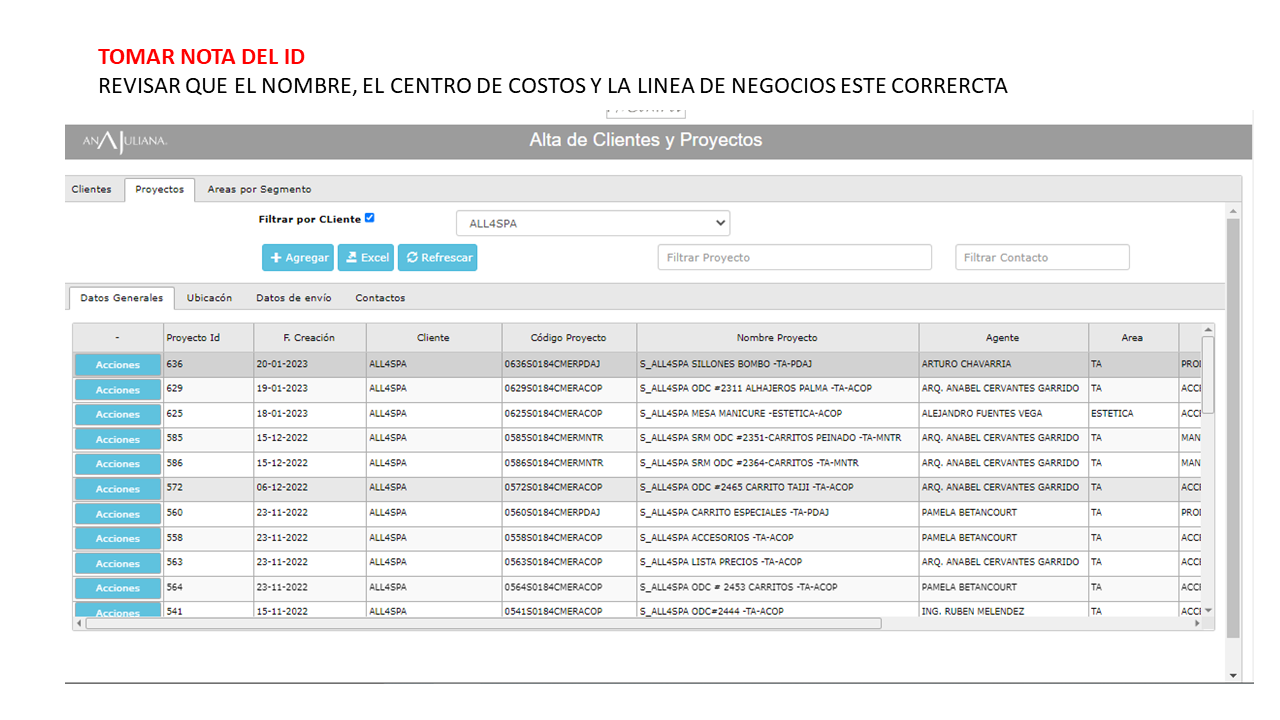Export the list with Excel button
Screen dimensions: 1280x720
[x=366, y=258]
